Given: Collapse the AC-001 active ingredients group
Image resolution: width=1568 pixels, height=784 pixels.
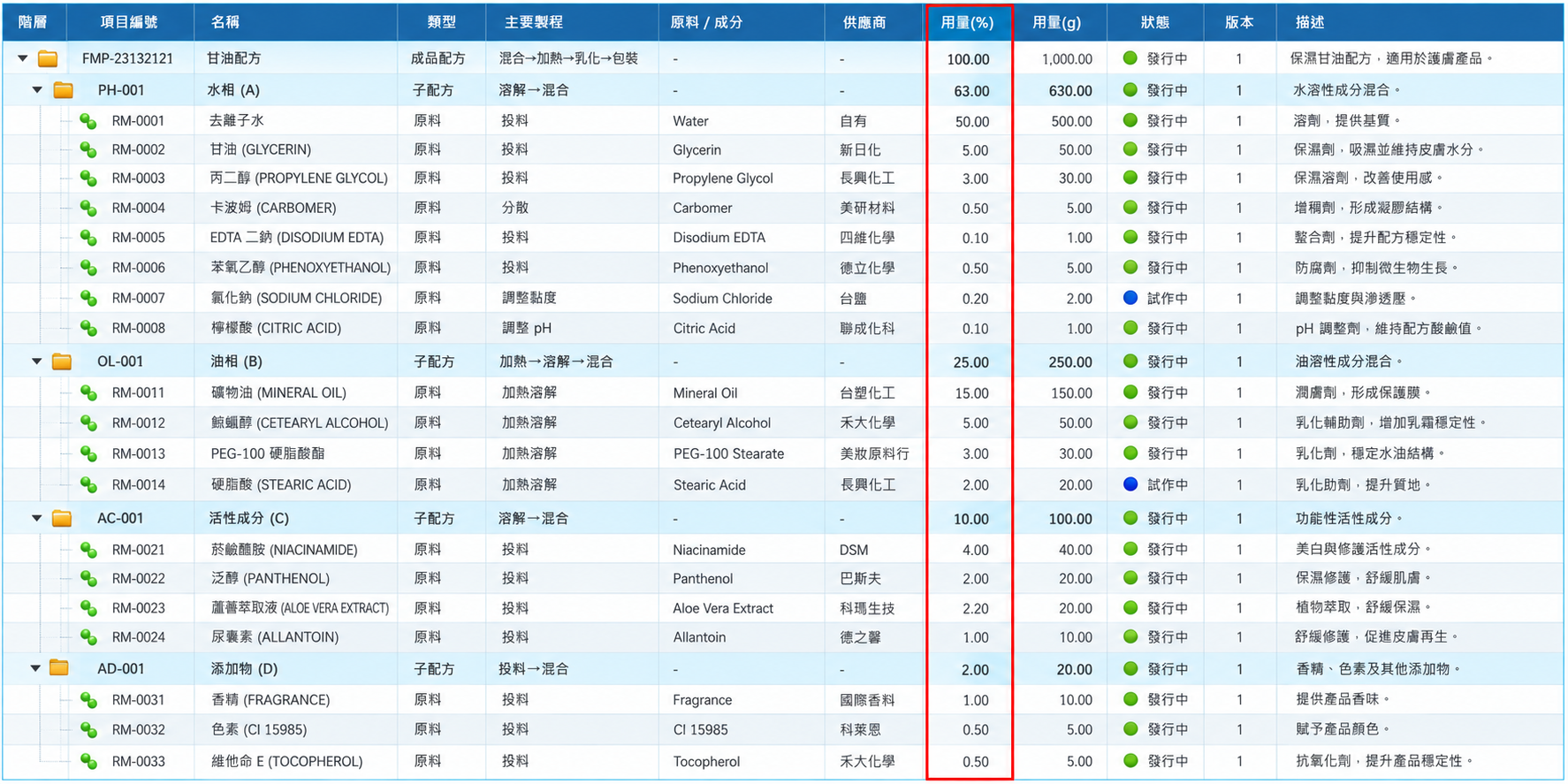Looking at the screenshot, I should (x=37, y=519).
